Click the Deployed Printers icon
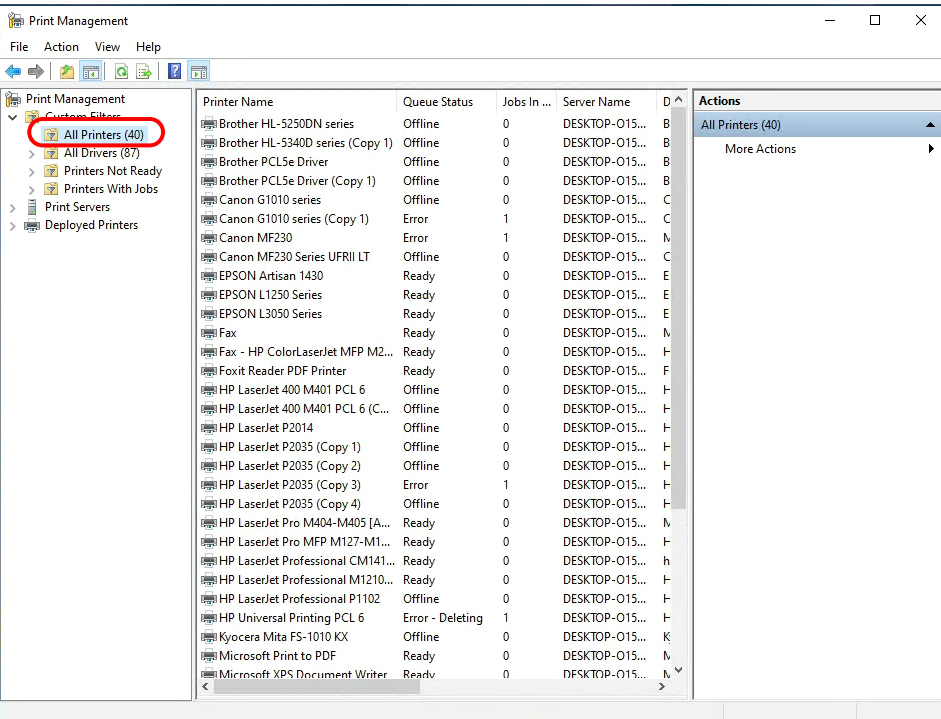Image resolution: width=941 pixels, height=719 pixels. (32, 226)
